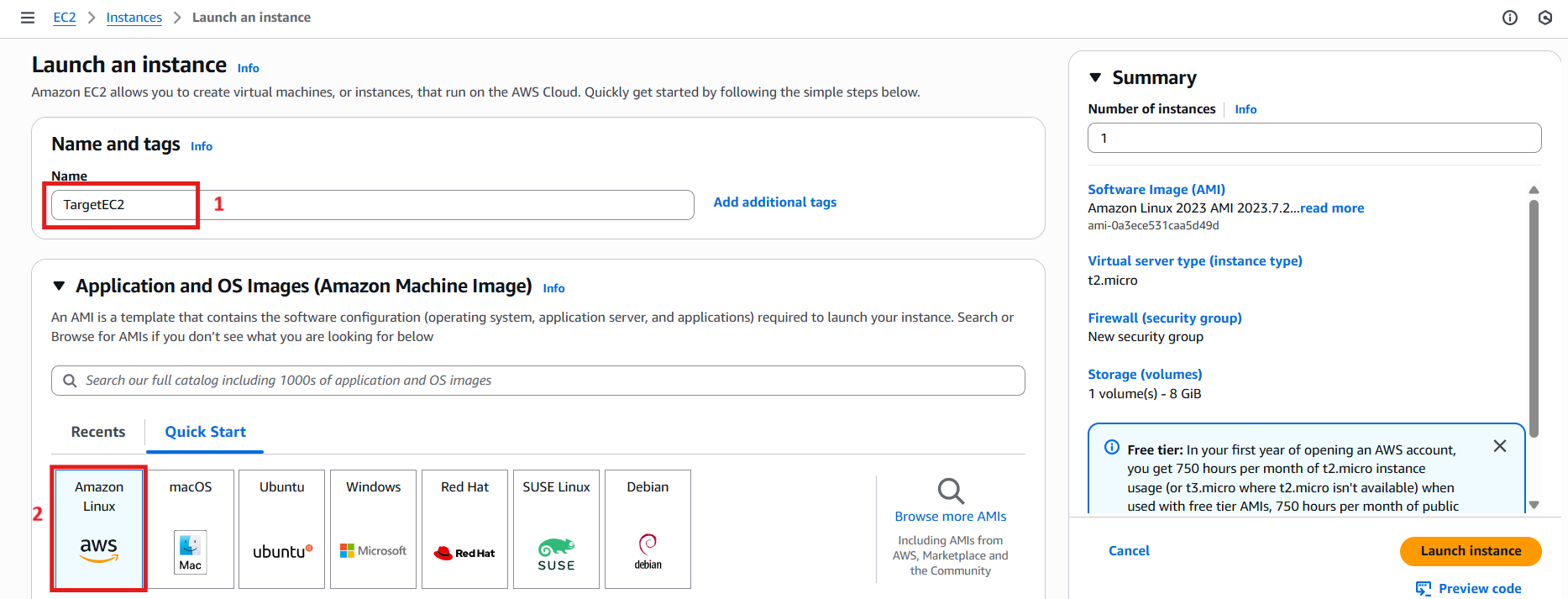Click the instance Name input field
1568x599 pixels.
(373, 205)
